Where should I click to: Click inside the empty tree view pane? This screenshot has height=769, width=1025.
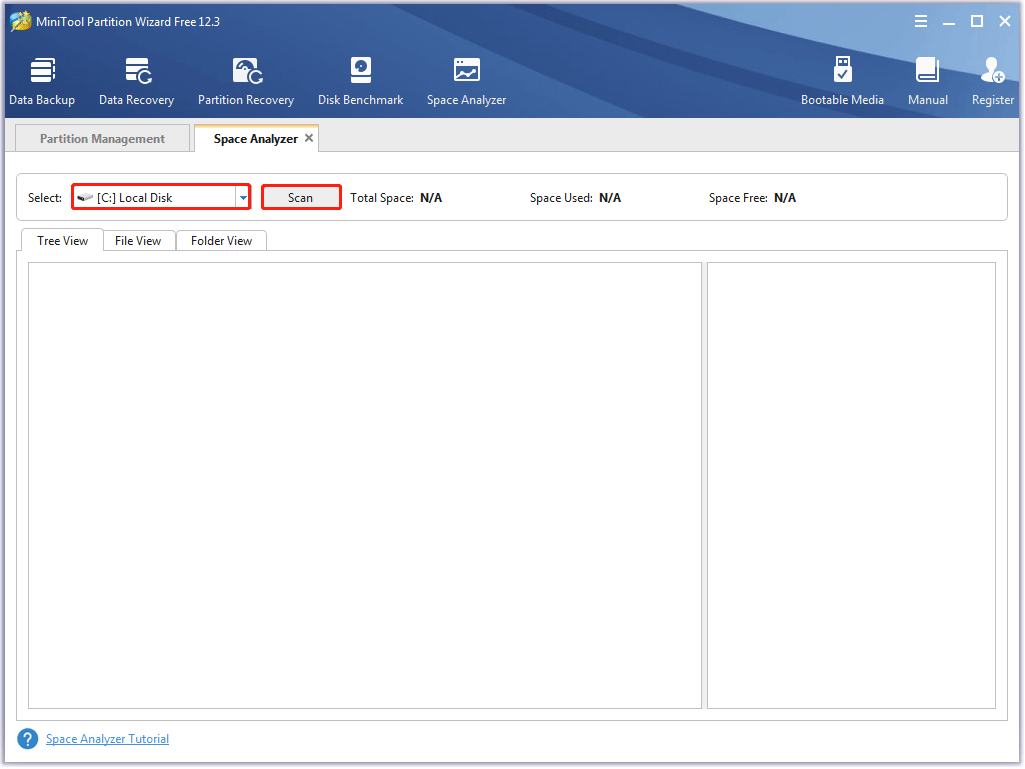(365, 485)
